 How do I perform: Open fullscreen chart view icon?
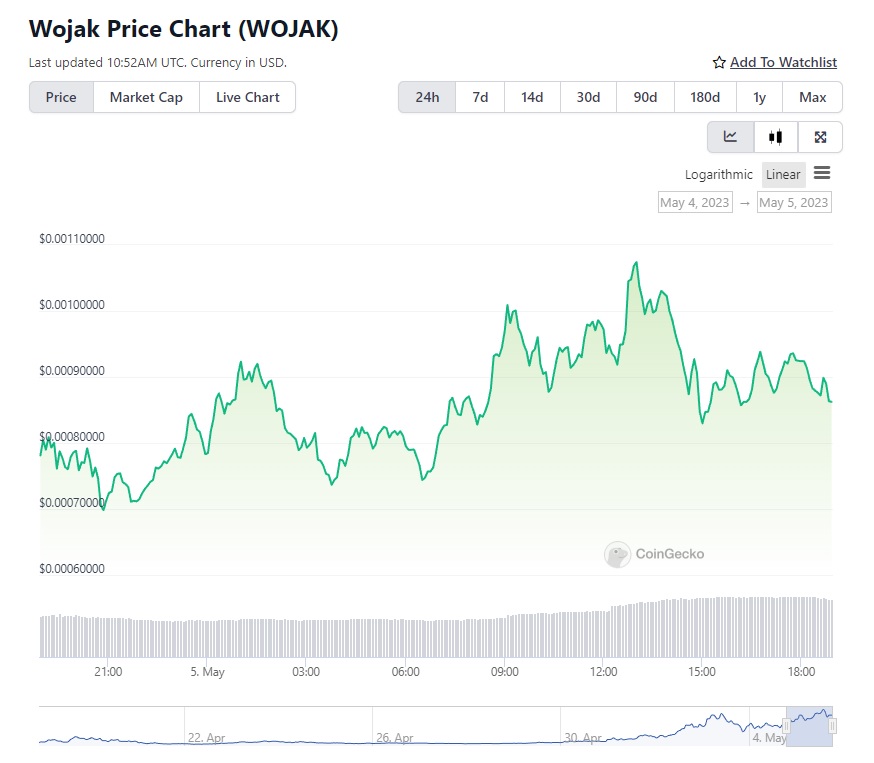pos(820,137)
